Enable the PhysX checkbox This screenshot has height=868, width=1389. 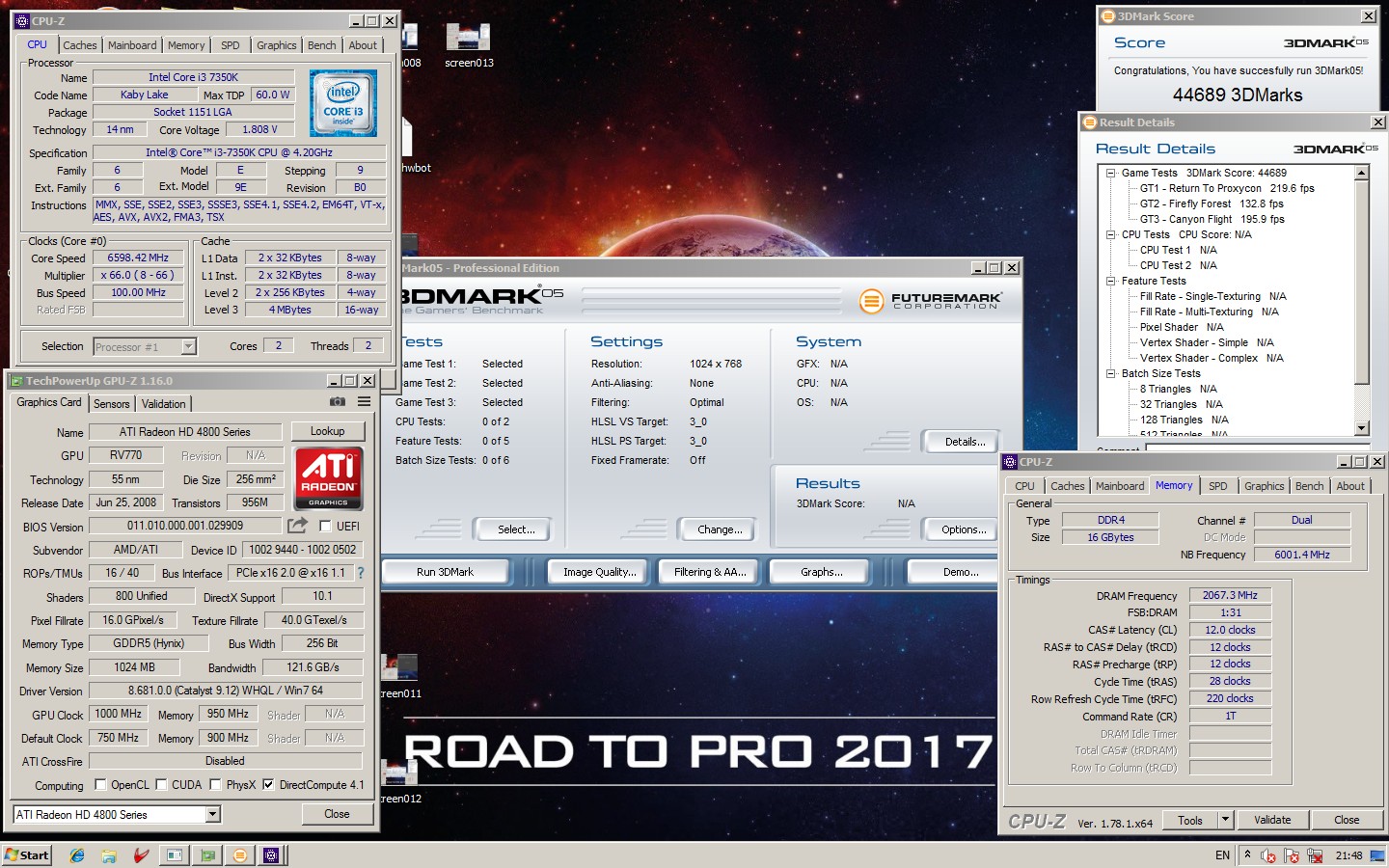coord(216,784)
